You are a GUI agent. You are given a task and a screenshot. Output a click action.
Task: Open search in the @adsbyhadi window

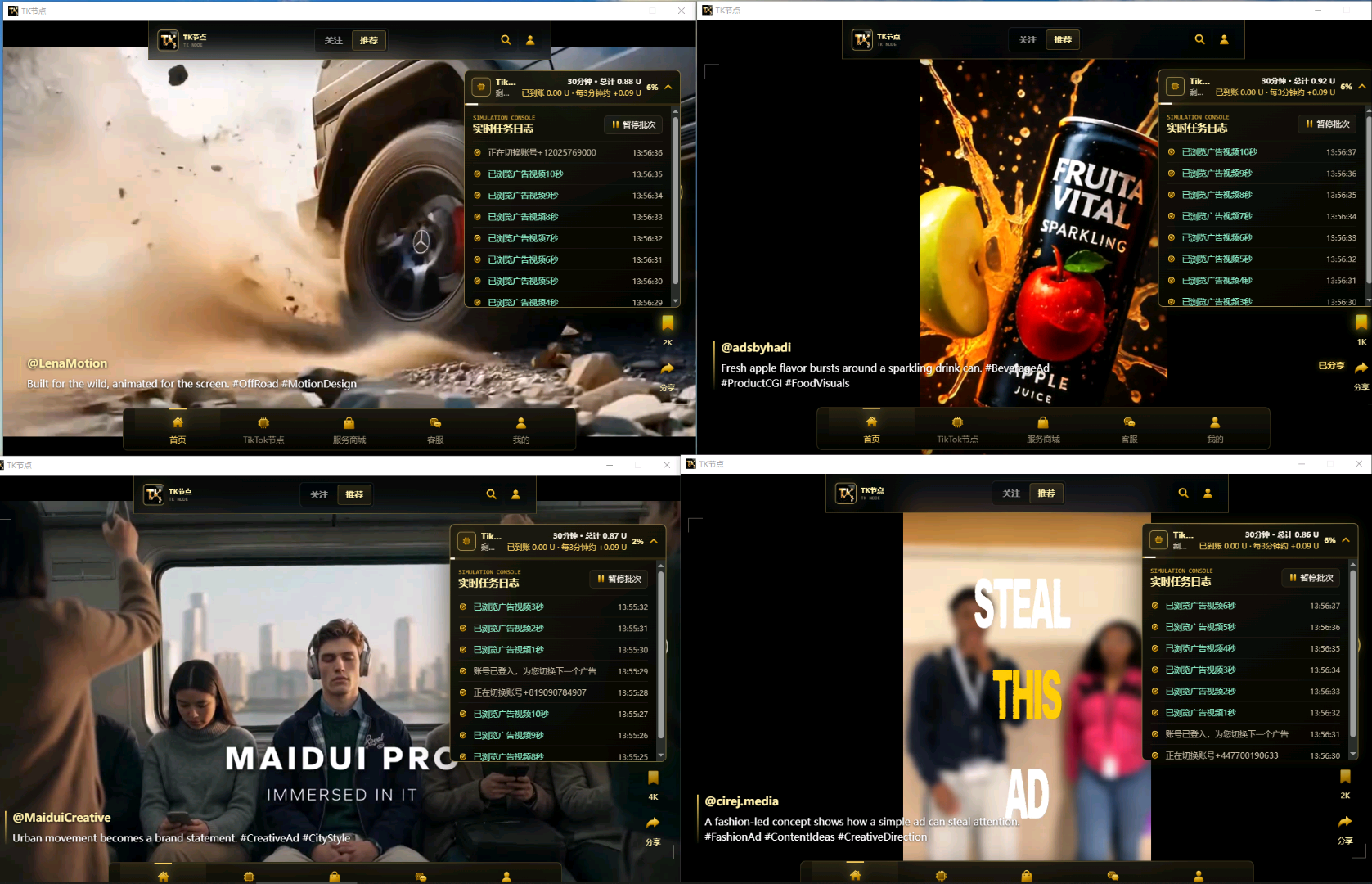[1199, 39]
